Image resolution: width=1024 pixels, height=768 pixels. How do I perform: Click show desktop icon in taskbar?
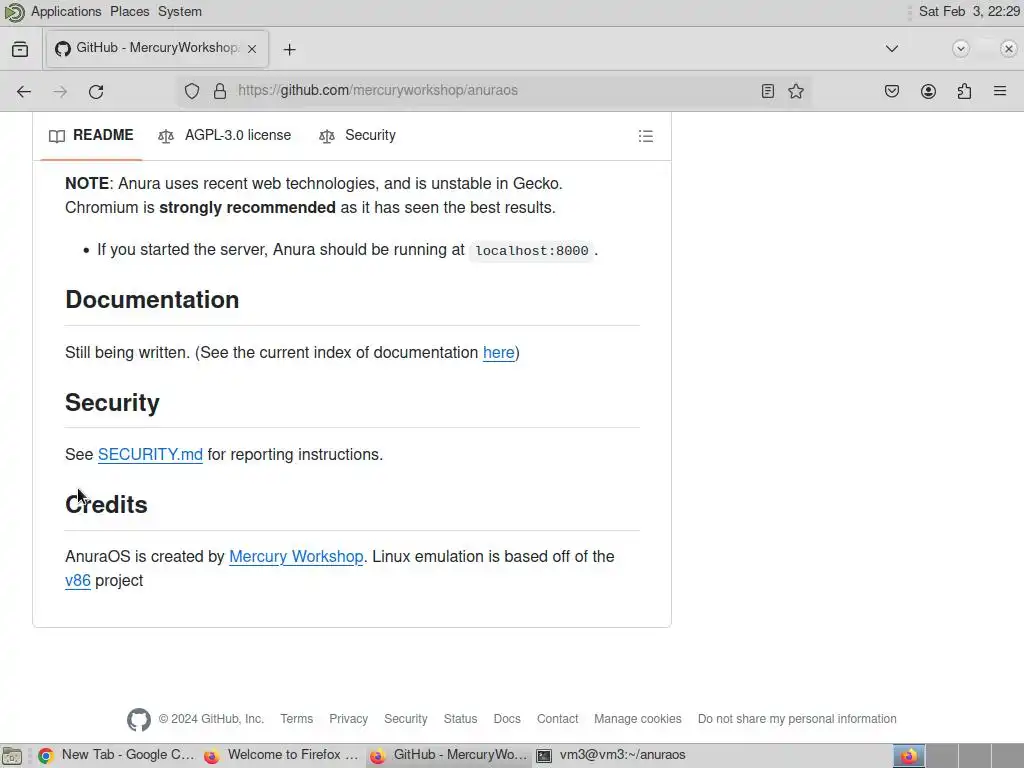(12, 756)
